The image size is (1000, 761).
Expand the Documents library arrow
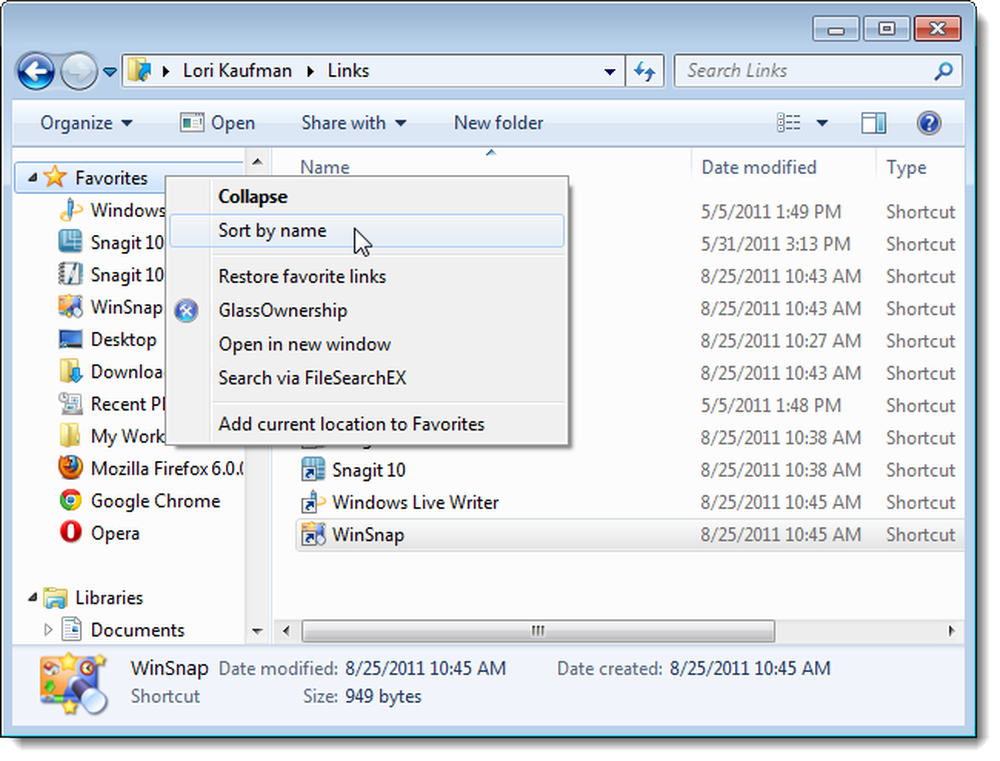48,630
